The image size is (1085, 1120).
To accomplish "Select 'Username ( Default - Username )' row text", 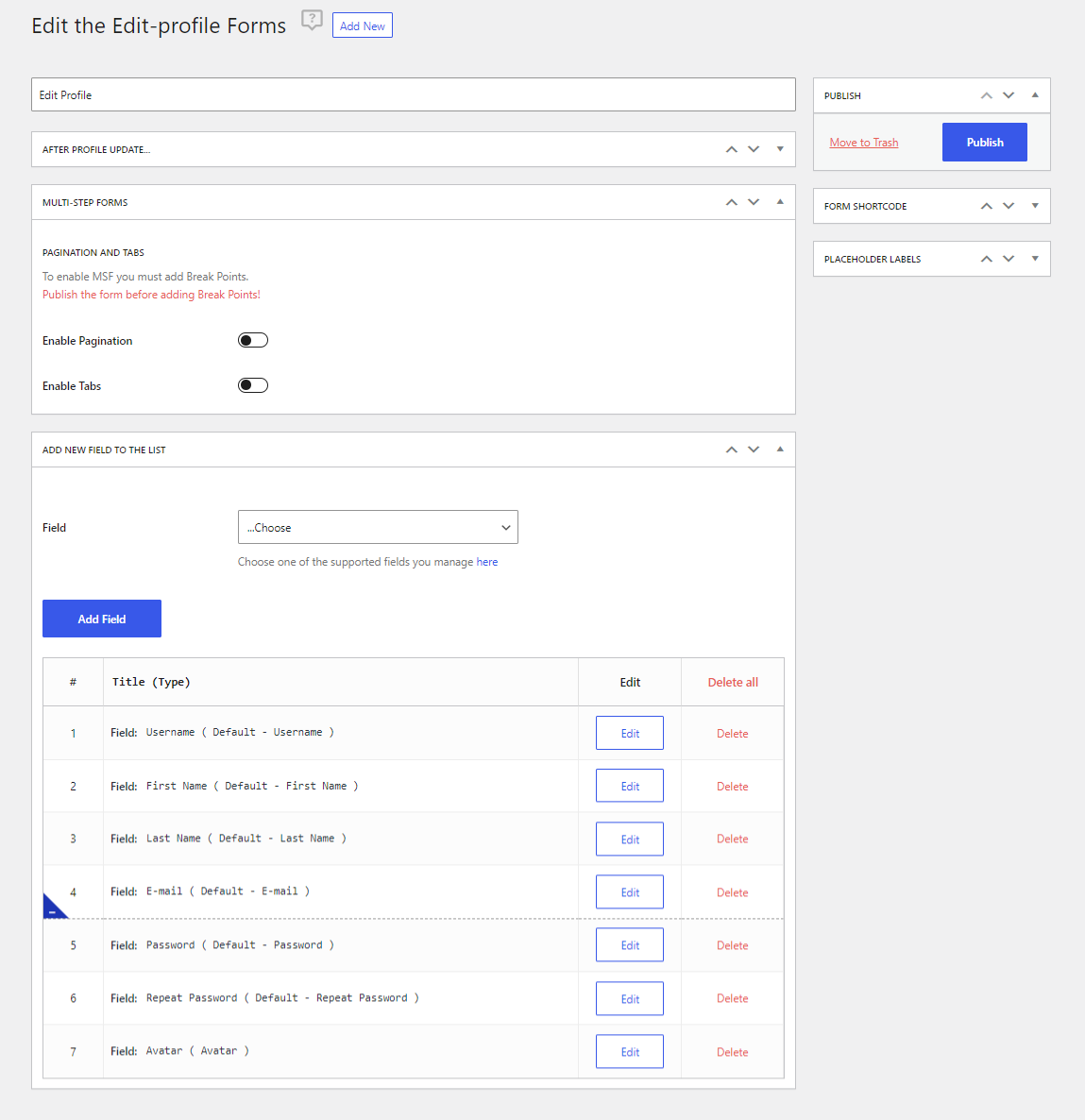I will point(240,732).
